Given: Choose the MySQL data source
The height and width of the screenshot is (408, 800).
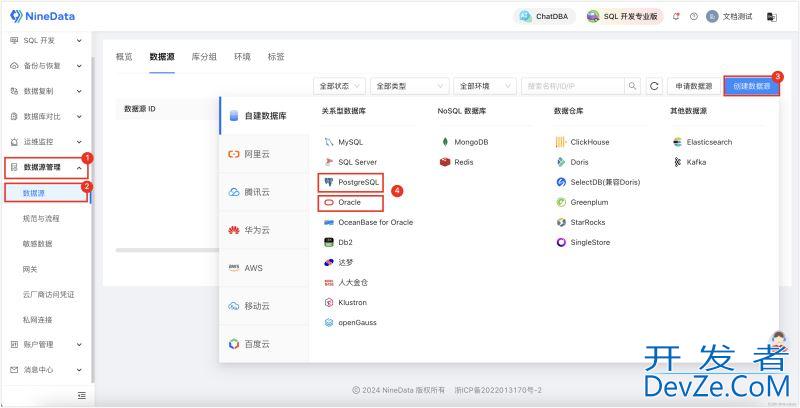Looking at the screenshot, I should [x=344, y=142].
